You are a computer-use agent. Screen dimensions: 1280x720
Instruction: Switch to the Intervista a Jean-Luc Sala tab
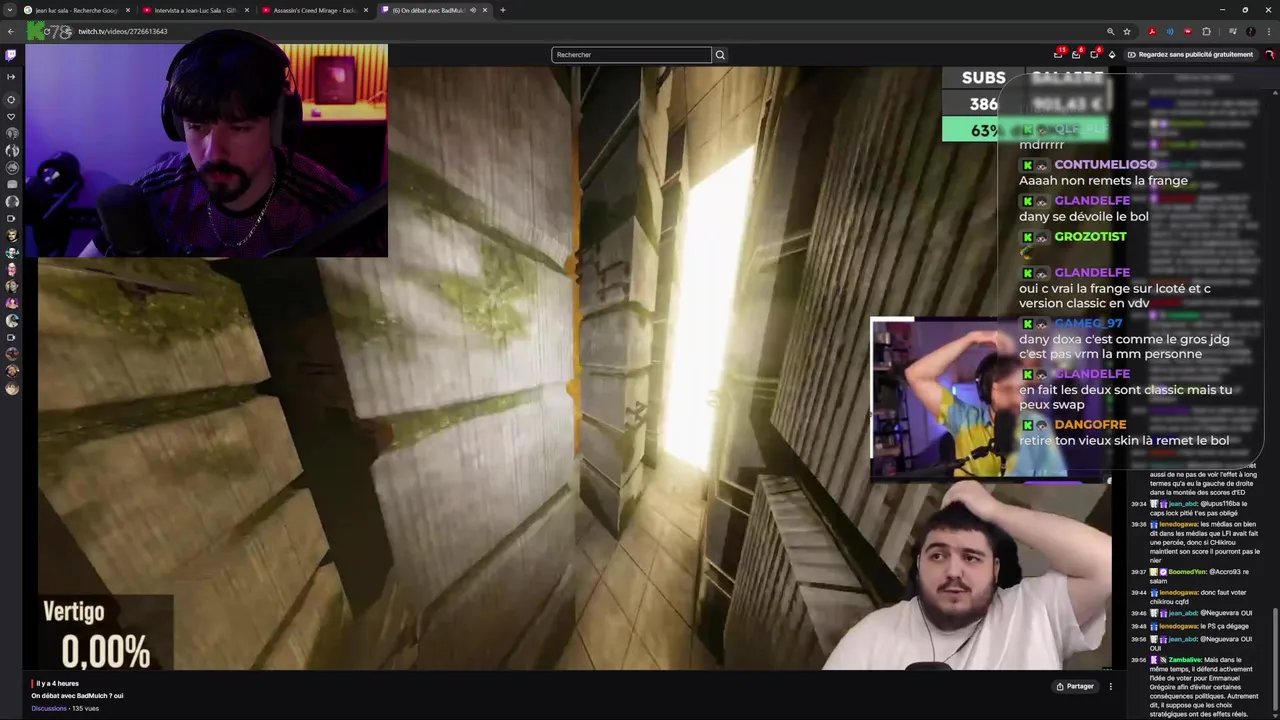(195, 10)
